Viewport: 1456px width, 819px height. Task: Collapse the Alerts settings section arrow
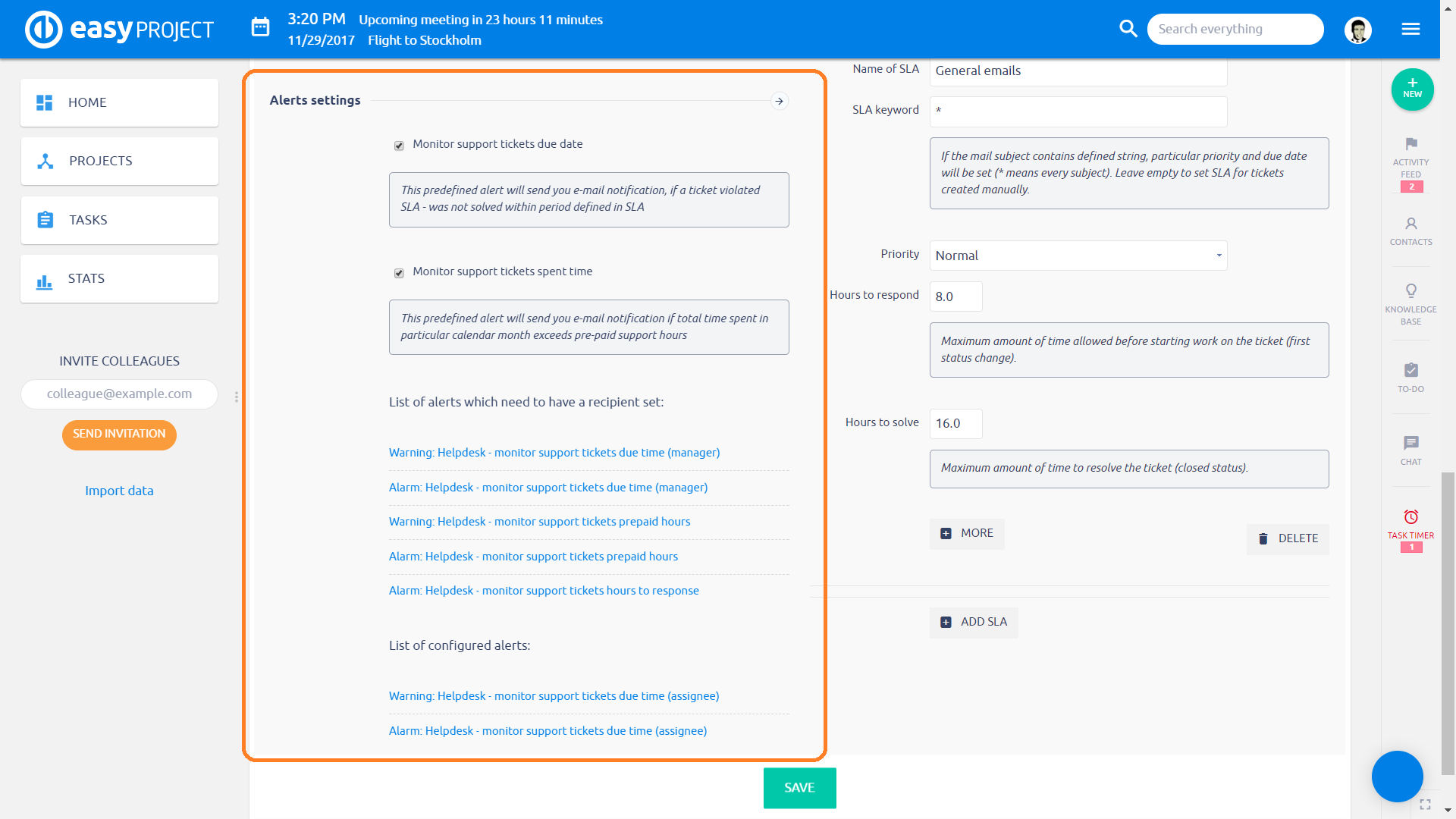pyautogui.click(x=779, y=101)
